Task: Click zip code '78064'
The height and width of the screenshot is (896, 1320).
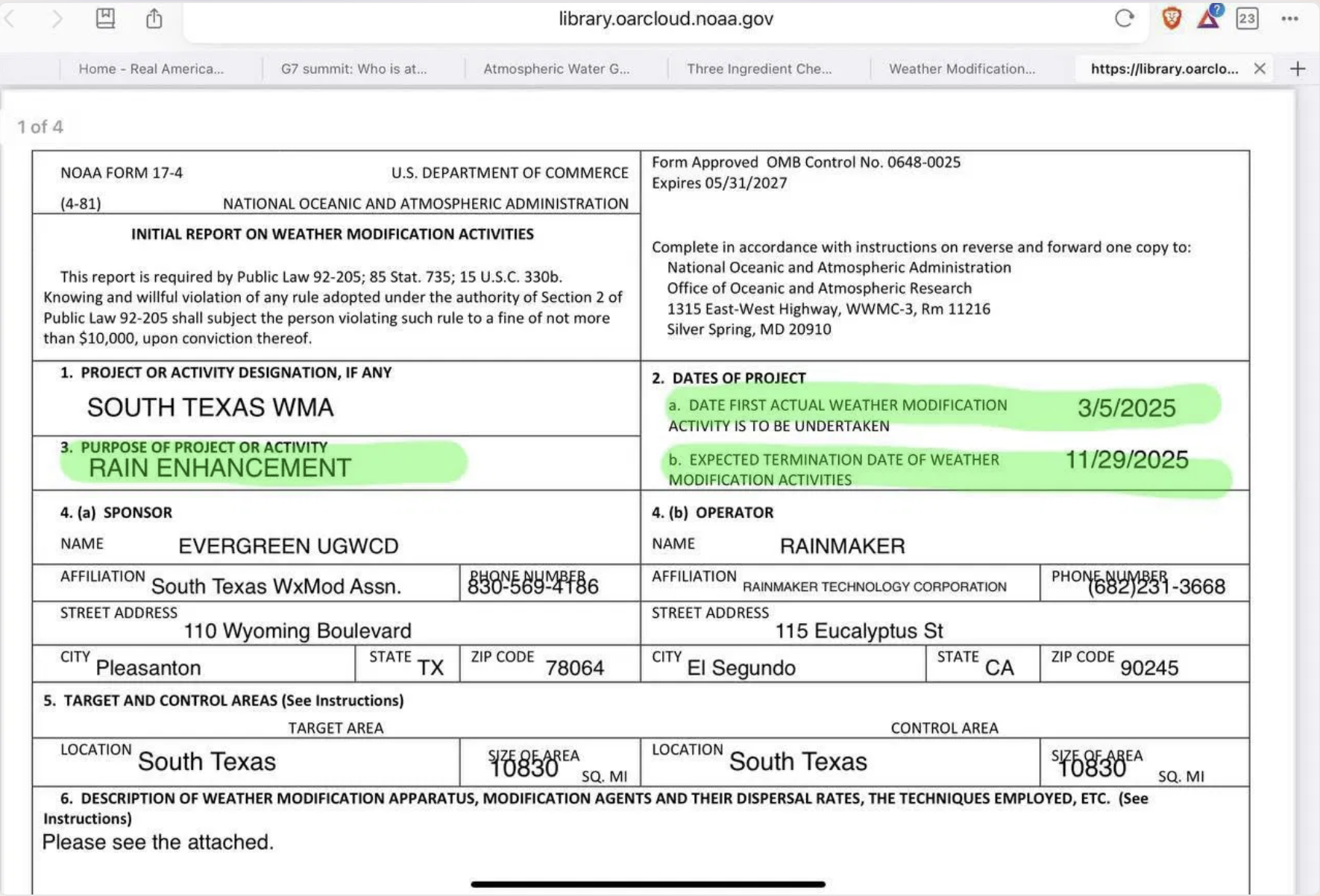Action: point(574,668)
